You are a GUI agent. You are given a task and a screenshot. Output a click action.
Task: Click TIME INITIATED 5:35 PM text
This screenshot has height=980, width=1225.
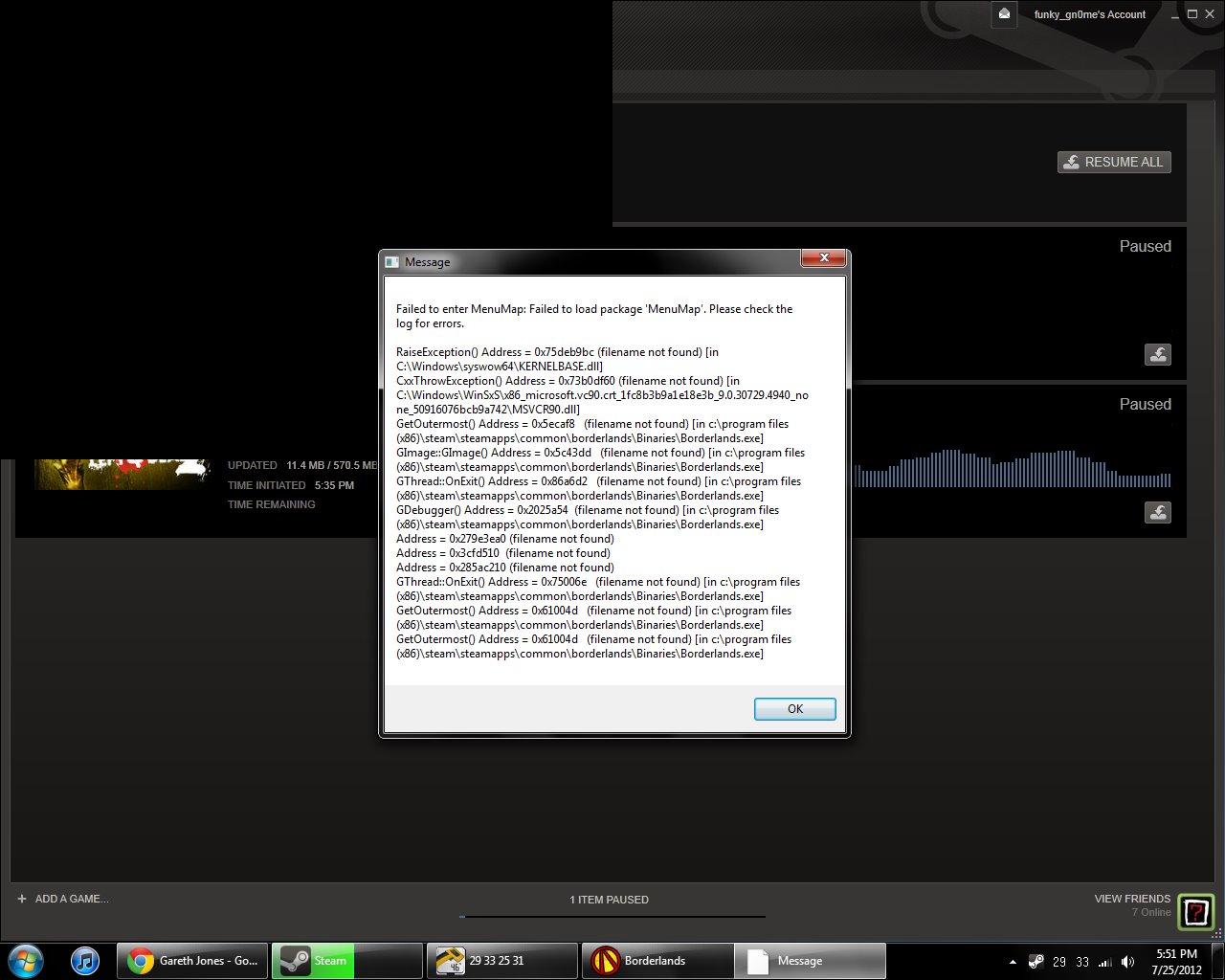(291, 485)
